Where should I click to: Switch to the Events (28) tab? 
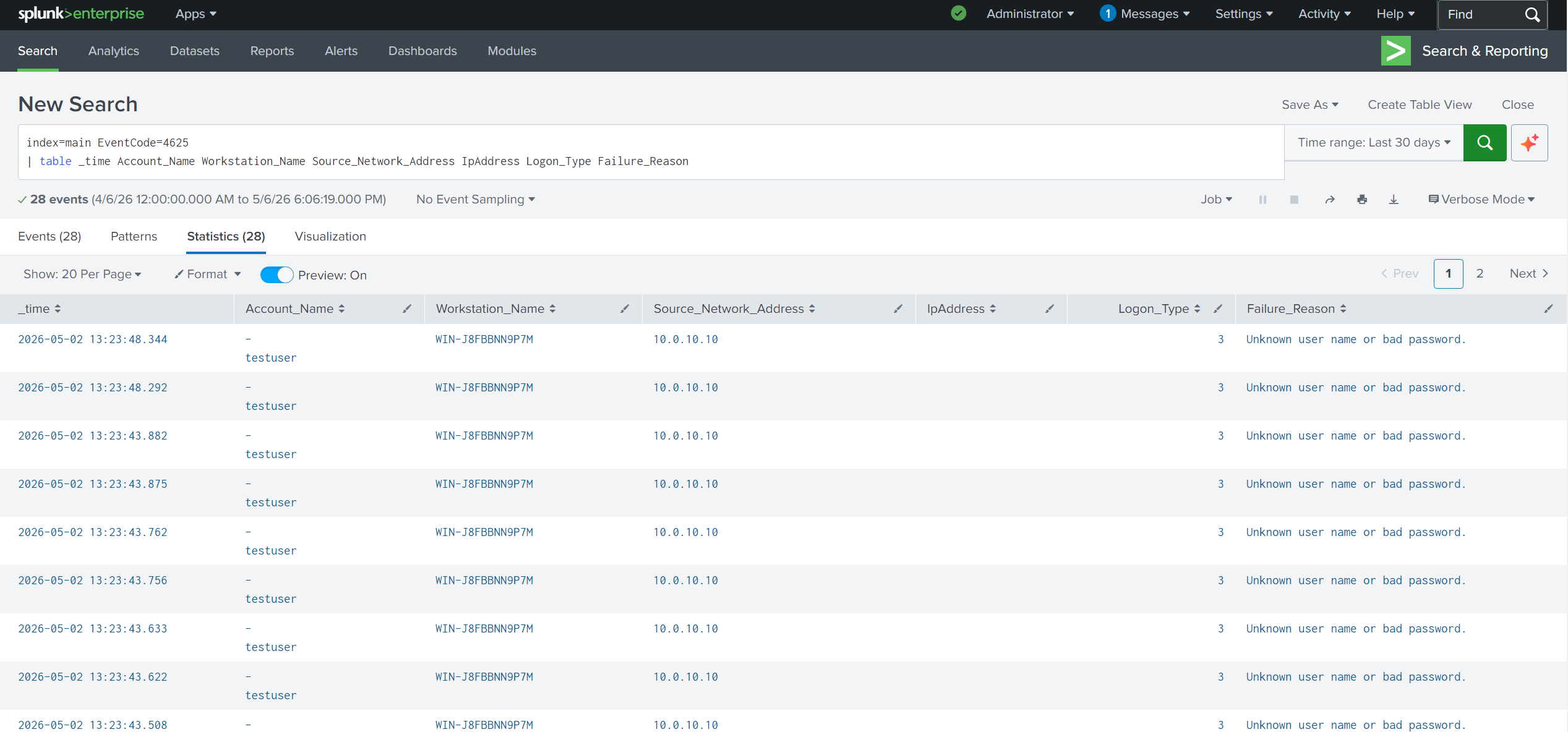tap(49, 236)
